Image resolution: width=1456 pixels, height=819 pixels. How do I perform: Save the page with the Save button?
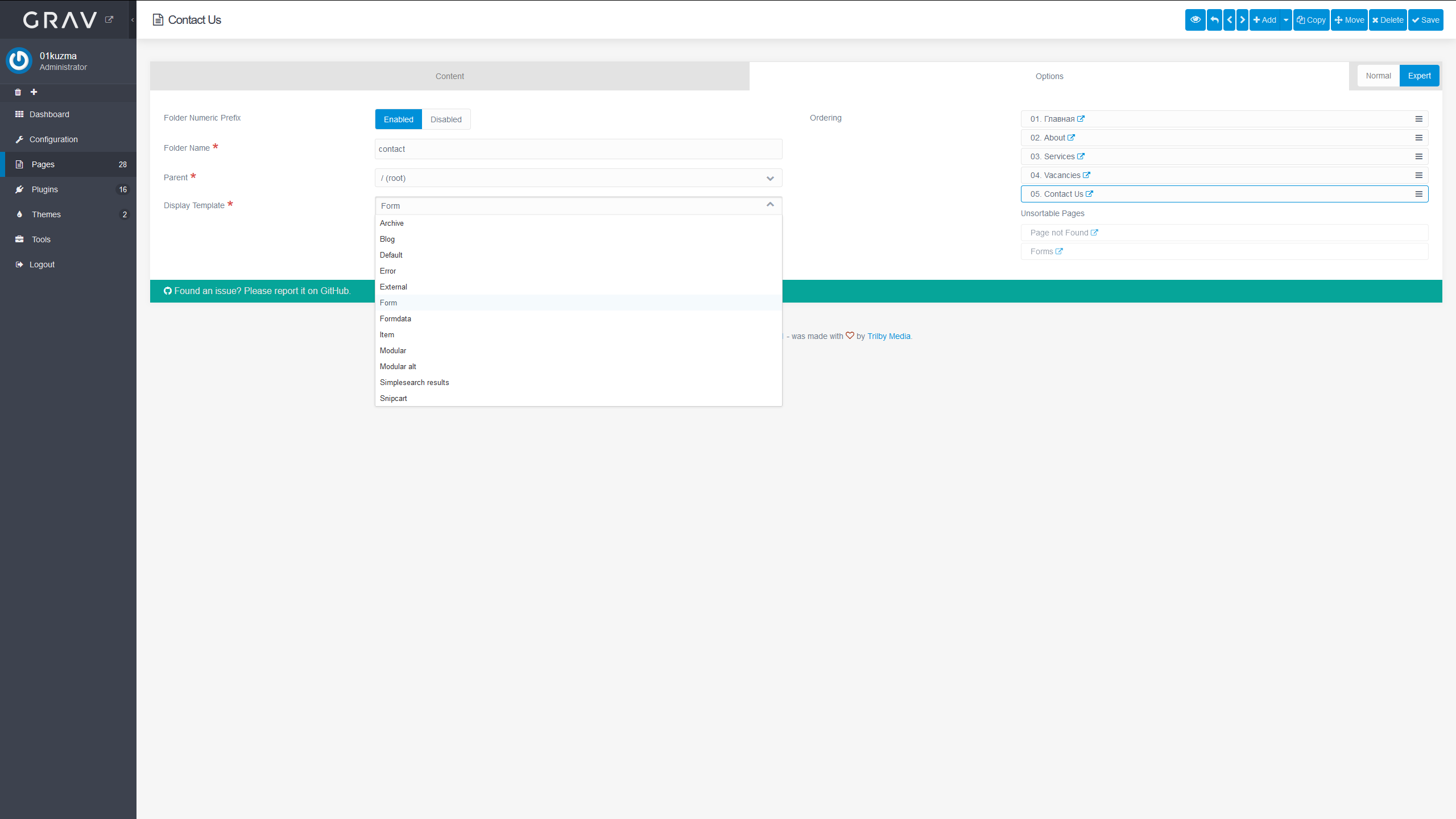[1425, 20]
